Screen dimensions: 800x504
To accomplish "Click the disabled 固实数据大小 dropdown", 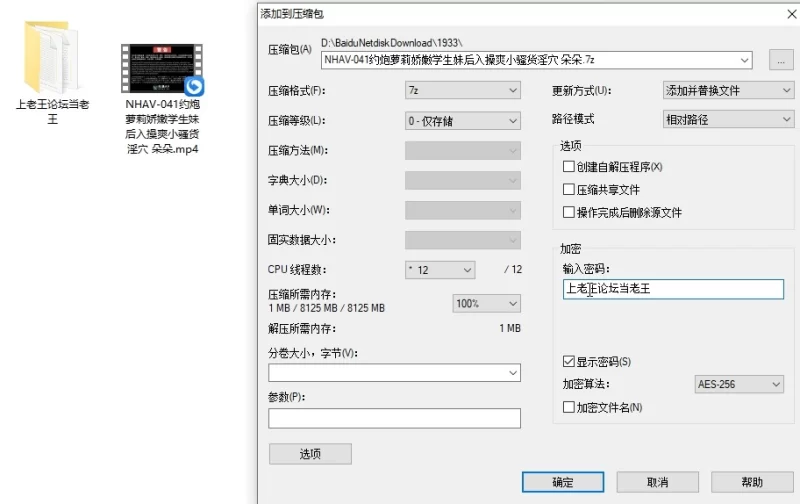I will [463, 240].
